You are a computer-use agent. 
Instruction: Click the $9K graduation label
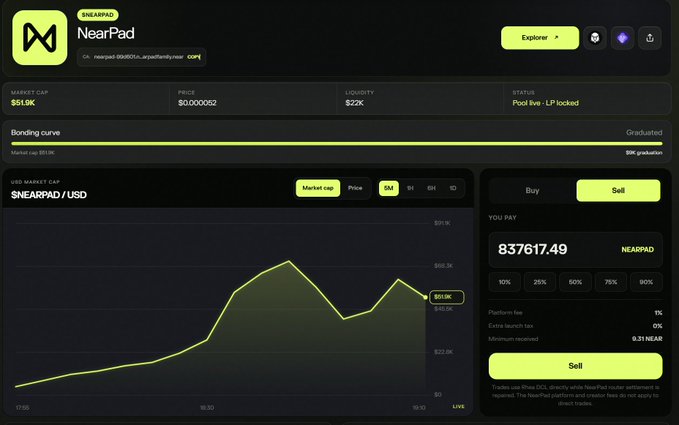tap(643, 153)
